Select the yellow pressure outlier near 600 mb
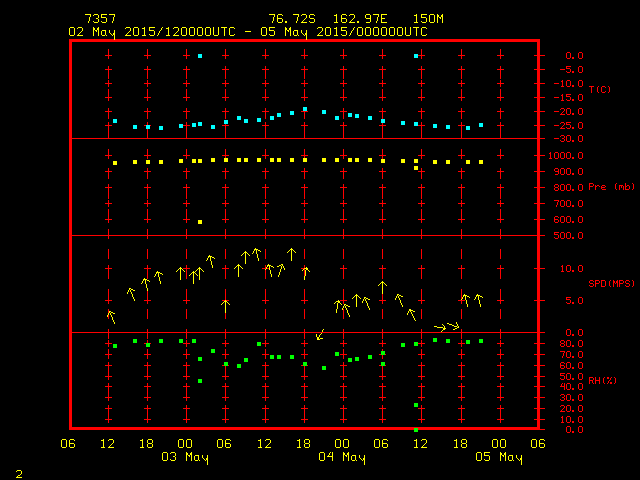Screen dimensions: 640x480 pyautogui.click(x=200, y=222)
